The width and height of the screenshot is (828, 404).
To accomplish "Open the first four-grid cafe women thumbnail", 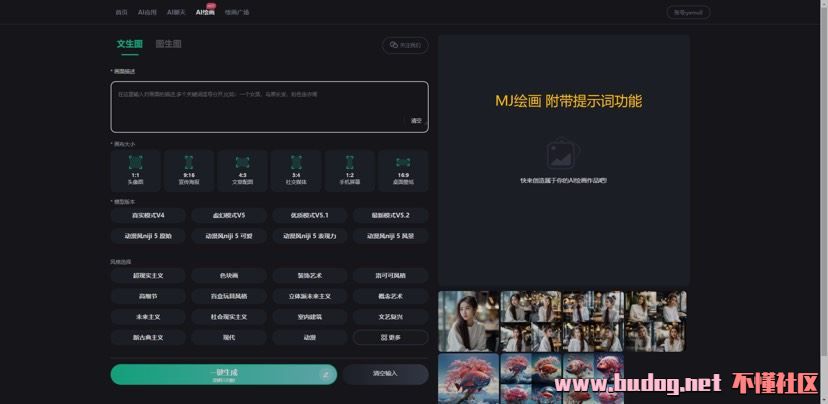I will pos(531,321).
